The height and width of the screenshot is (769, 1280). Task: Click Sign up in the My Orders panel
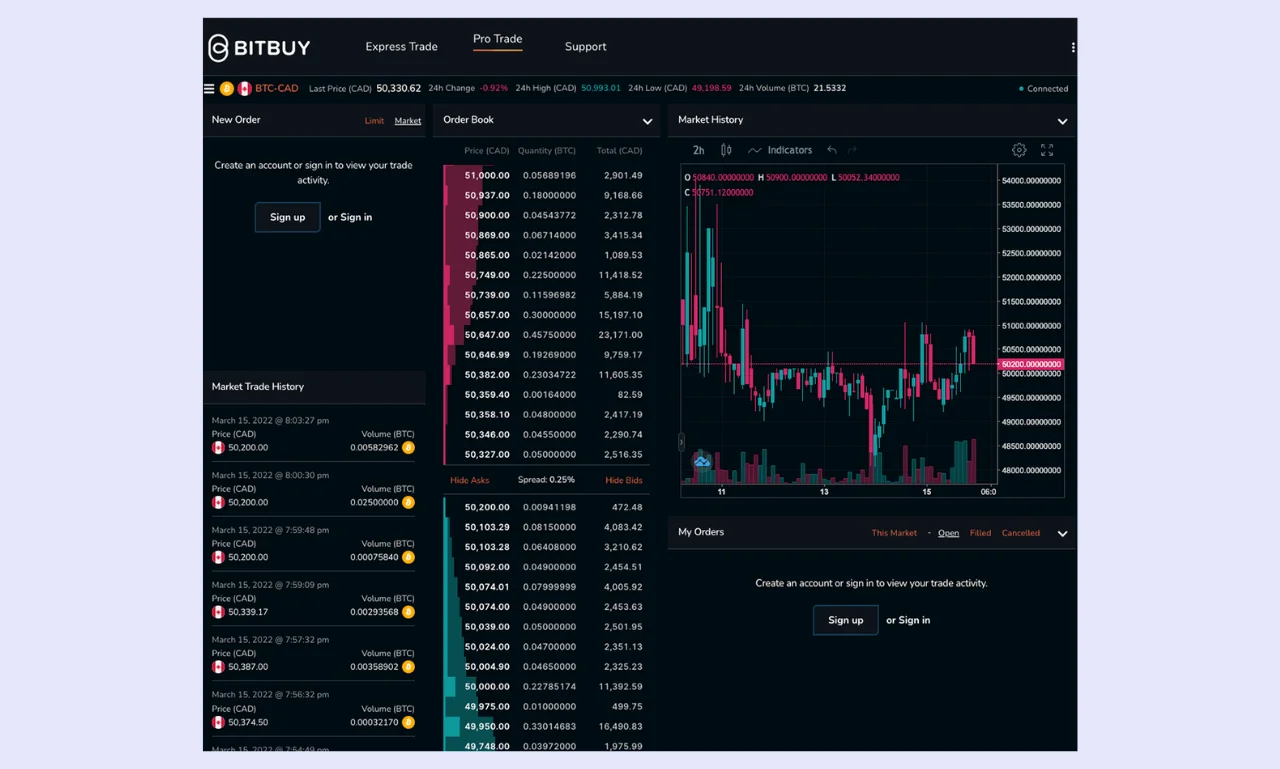tap(845, 620)
